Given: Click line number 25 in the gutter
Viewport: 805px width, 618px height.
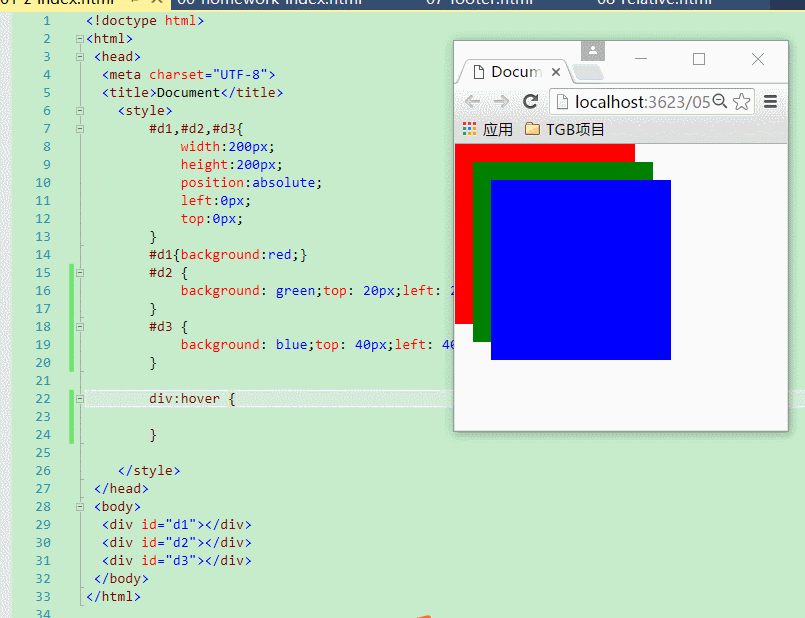Looking at the screenshot, I should (43, 453).
